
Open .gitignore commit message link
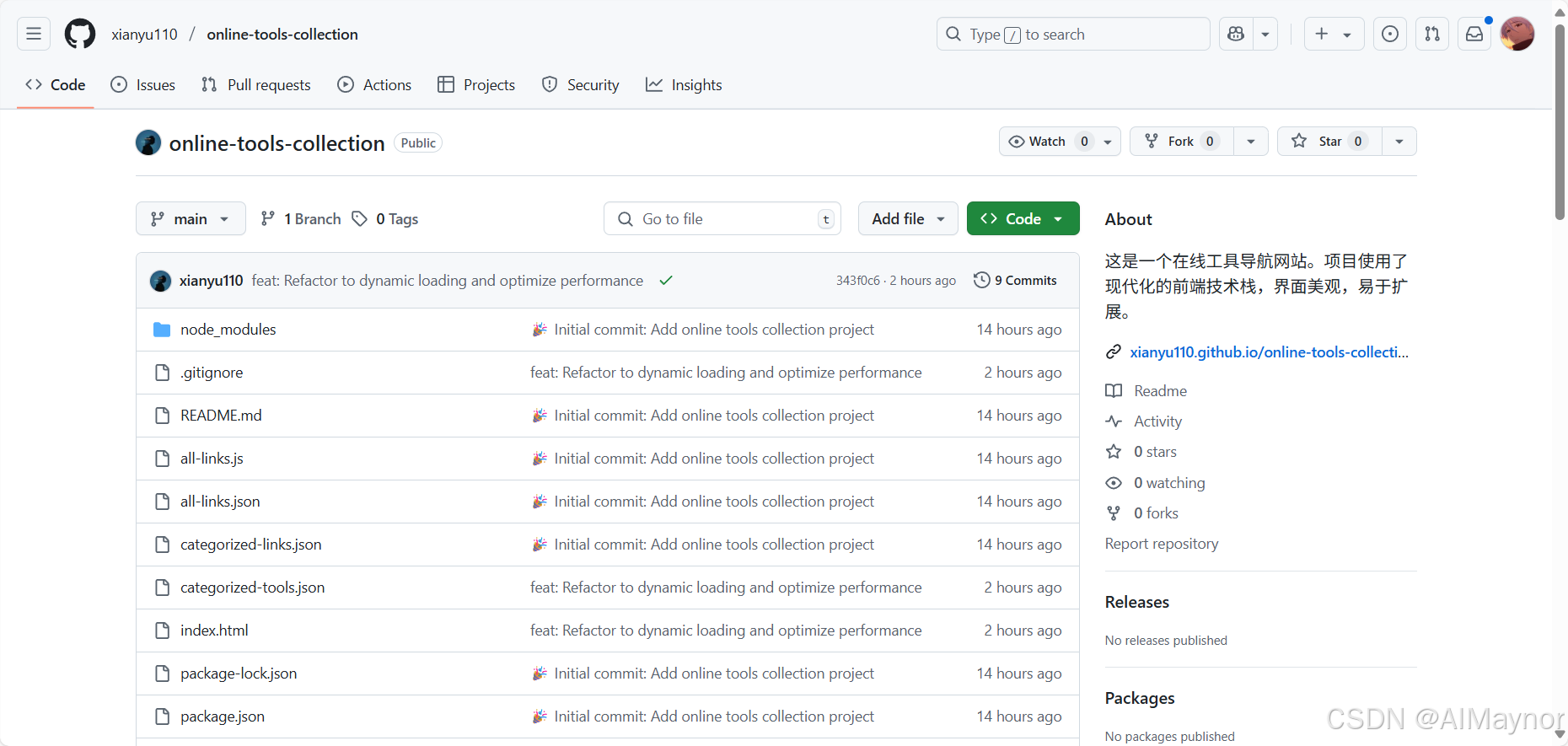click(x=726, y=373)
